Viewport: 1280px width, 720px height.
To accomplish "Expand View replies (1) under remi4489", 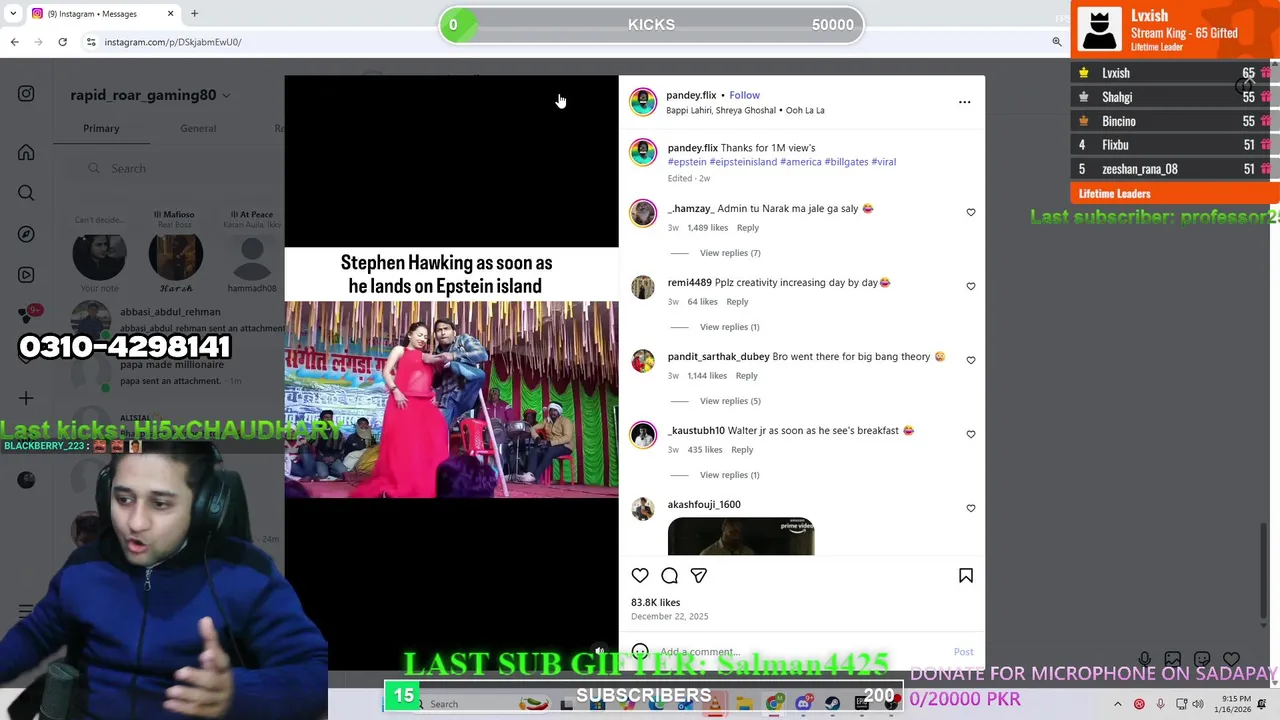I will 730,327.
